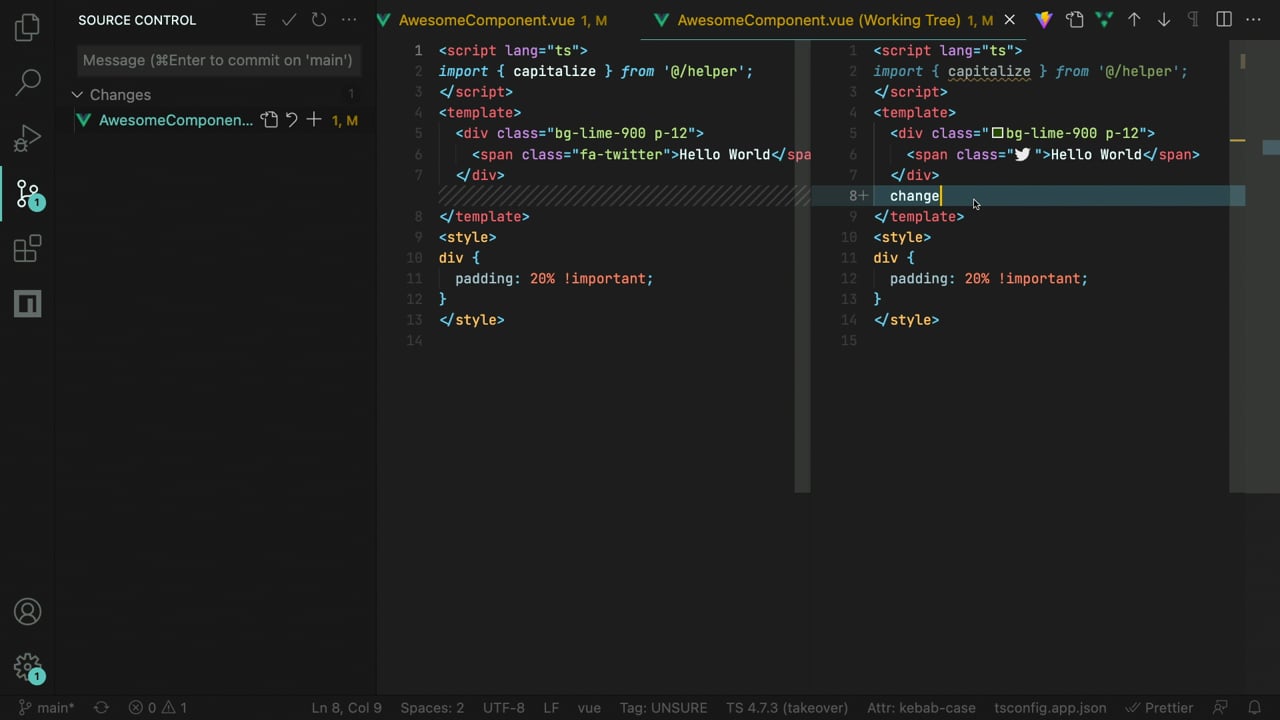Refresh the Source Control panel

319,20
